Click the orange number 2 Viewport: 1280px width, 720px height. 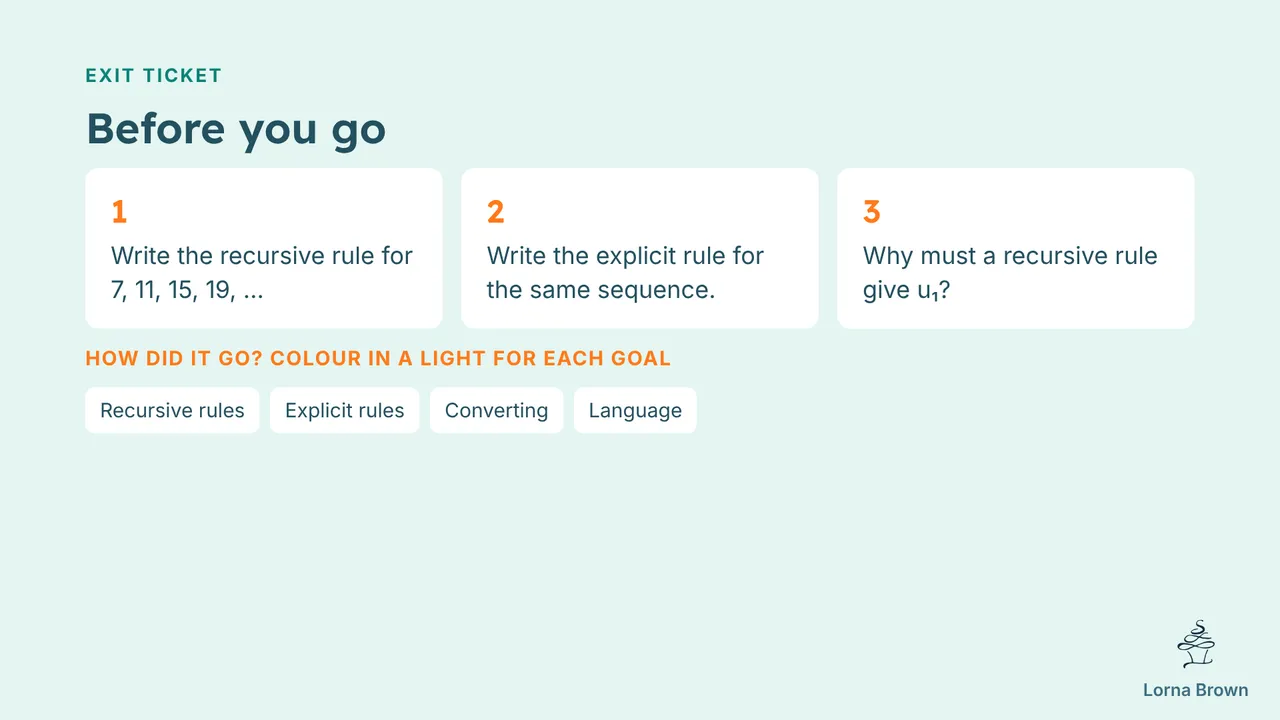(496, 212)
